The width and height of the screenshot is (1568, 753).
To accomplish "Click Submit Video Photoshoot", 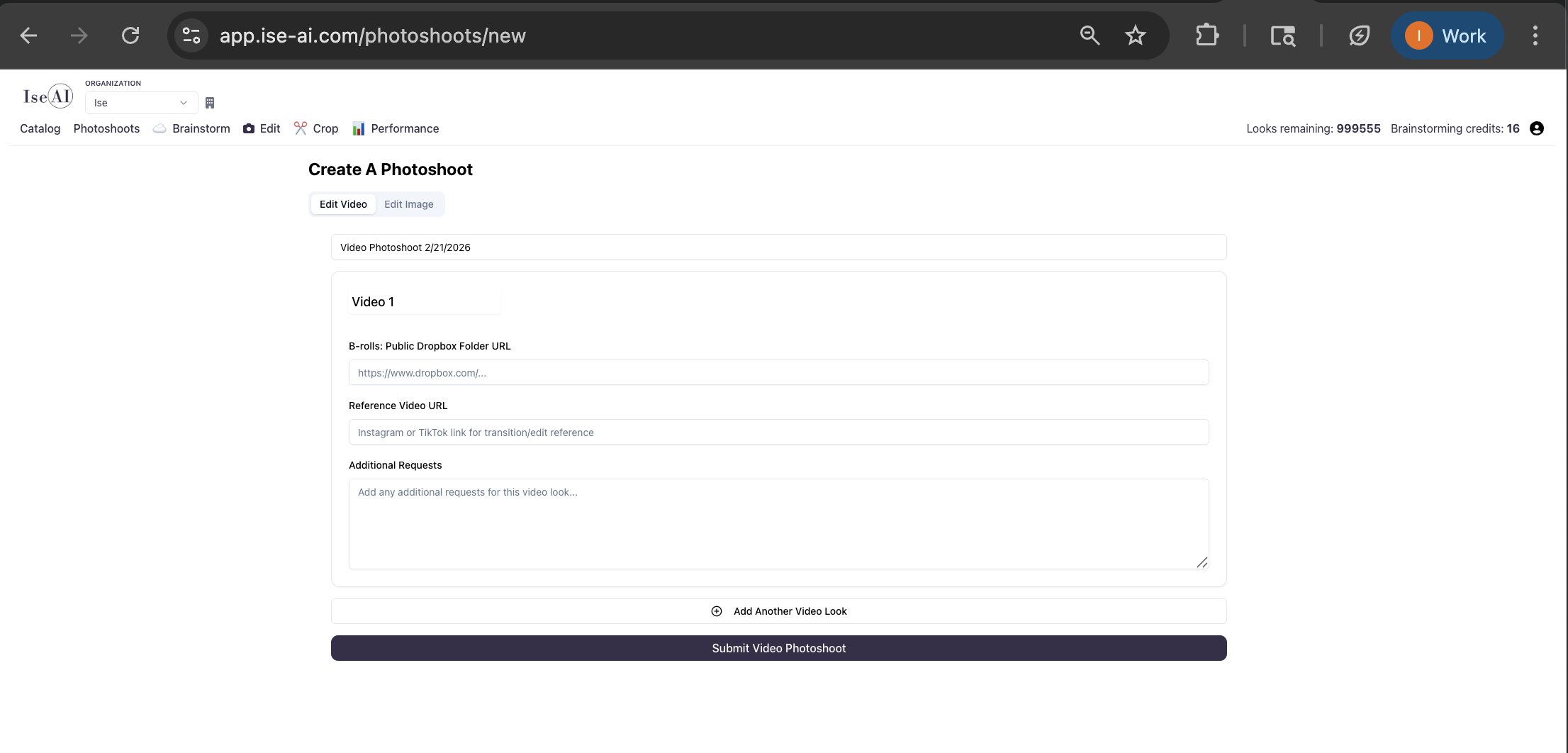I will click(778, 647).
